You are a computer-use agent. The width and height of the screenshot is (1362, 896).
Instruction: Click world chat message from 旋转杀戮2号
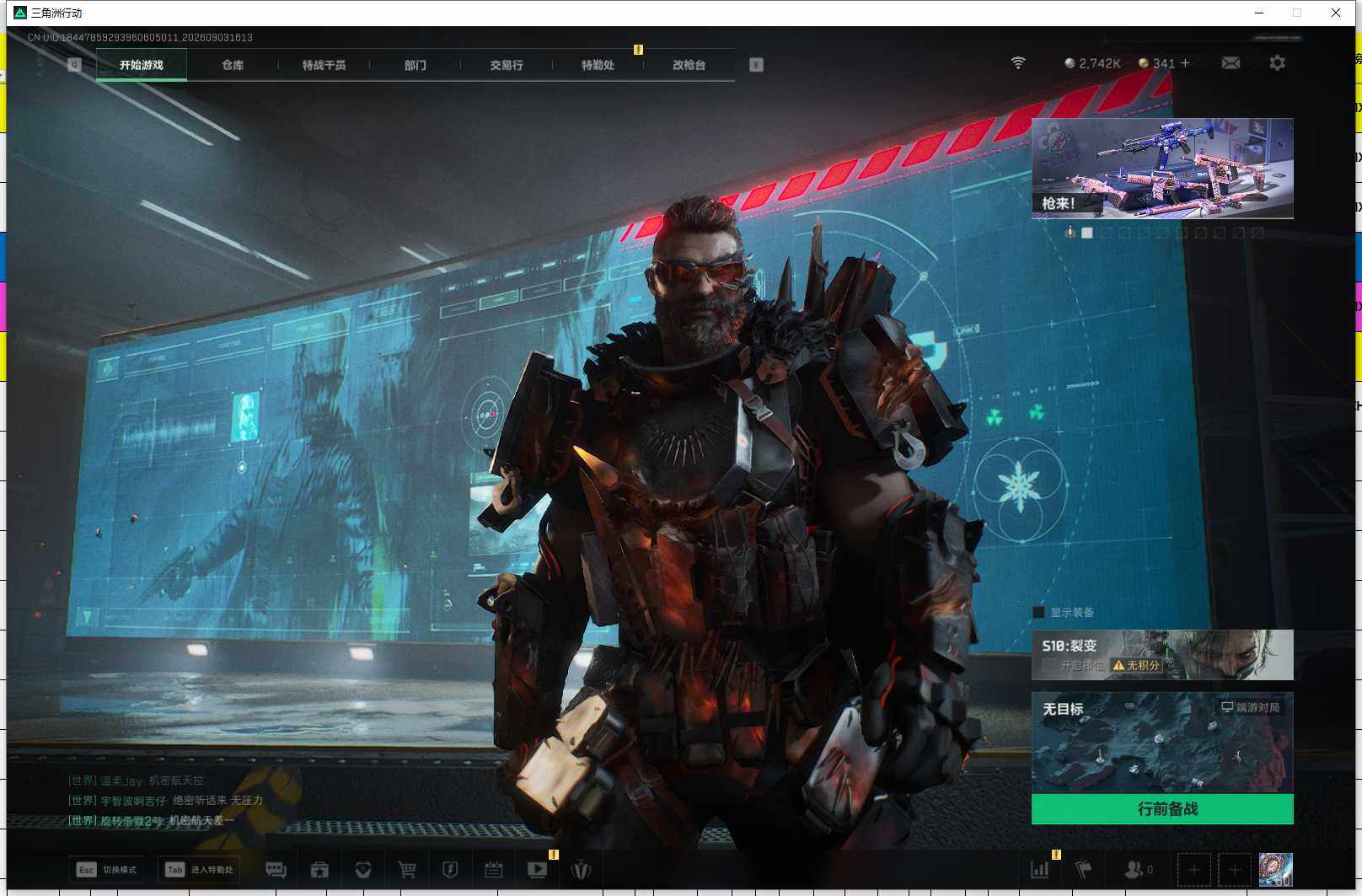(x=151, y=820)
